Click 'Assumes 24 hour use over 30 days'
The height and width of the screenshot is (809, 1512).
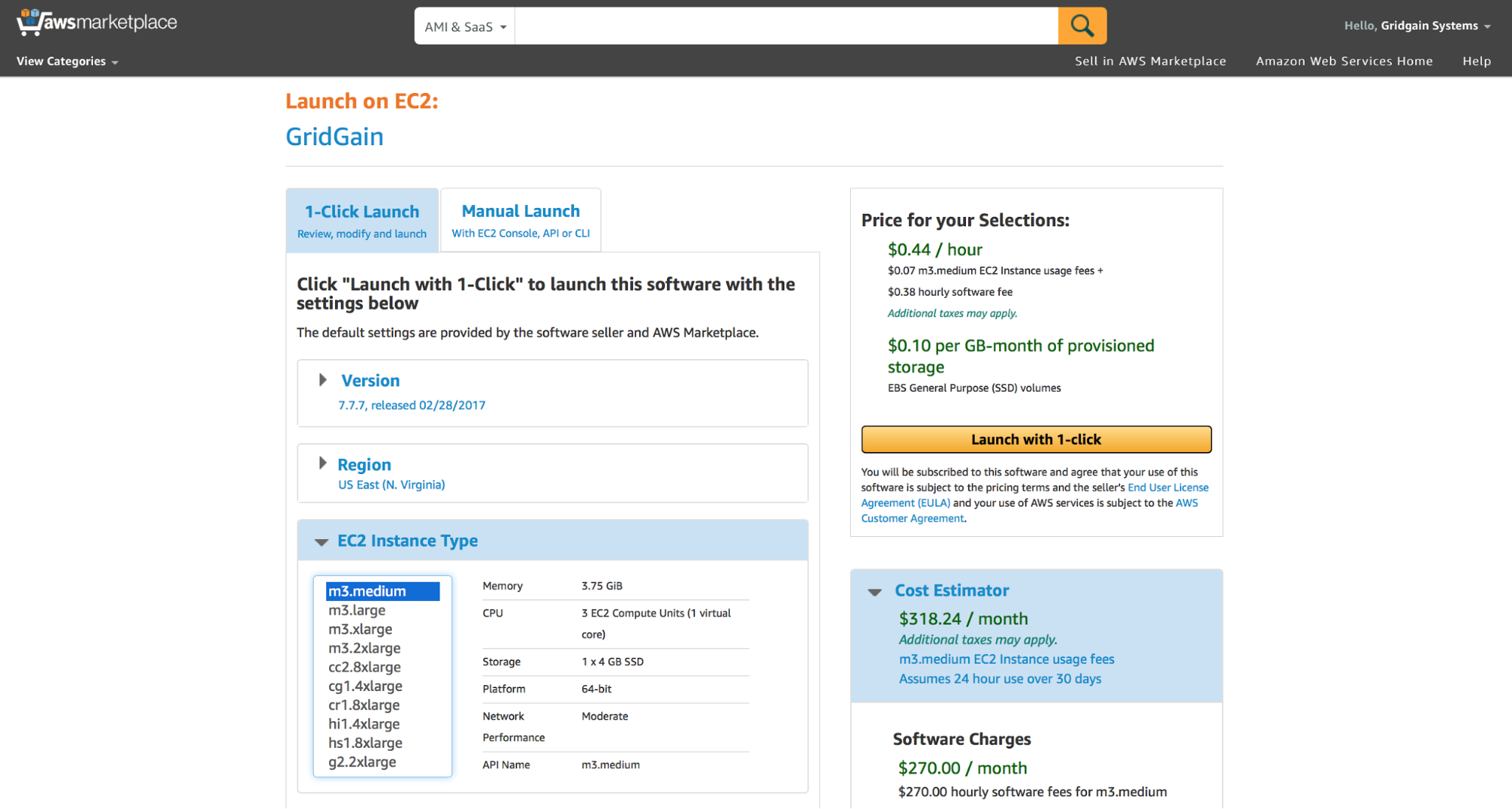[x=1000, y=679]
